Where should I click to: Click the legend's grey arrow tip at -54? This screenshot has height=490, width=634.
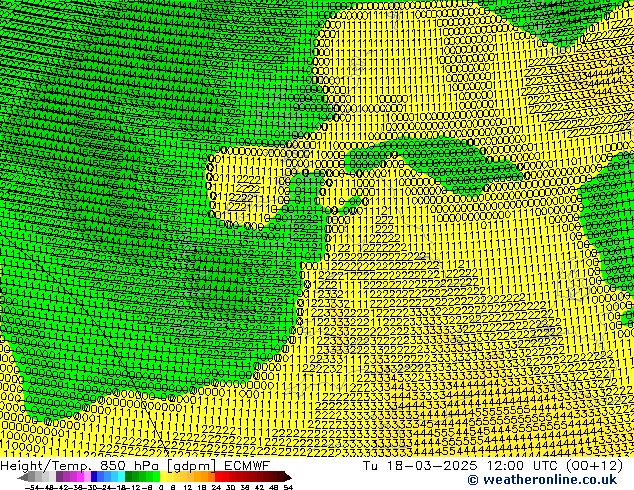coord(23,477)
